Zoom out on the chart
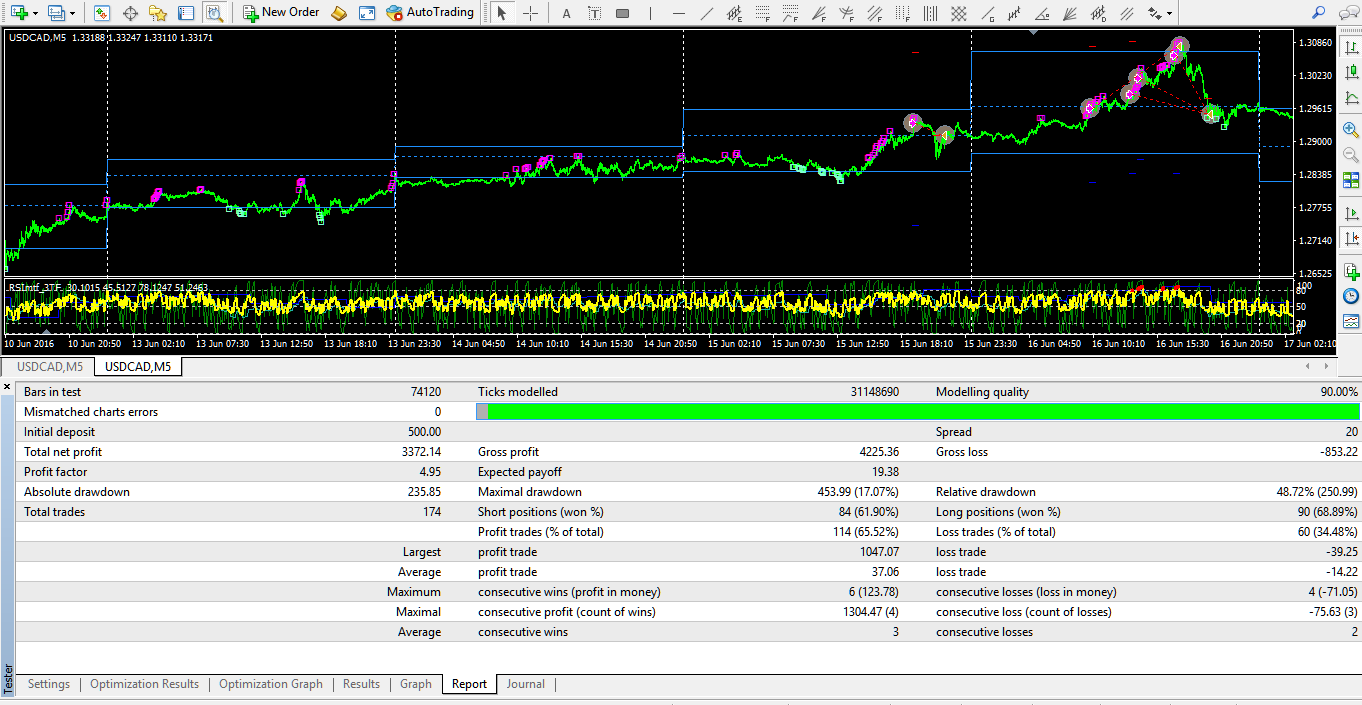Screen dimensions: 1362x705 [1351, 155]
